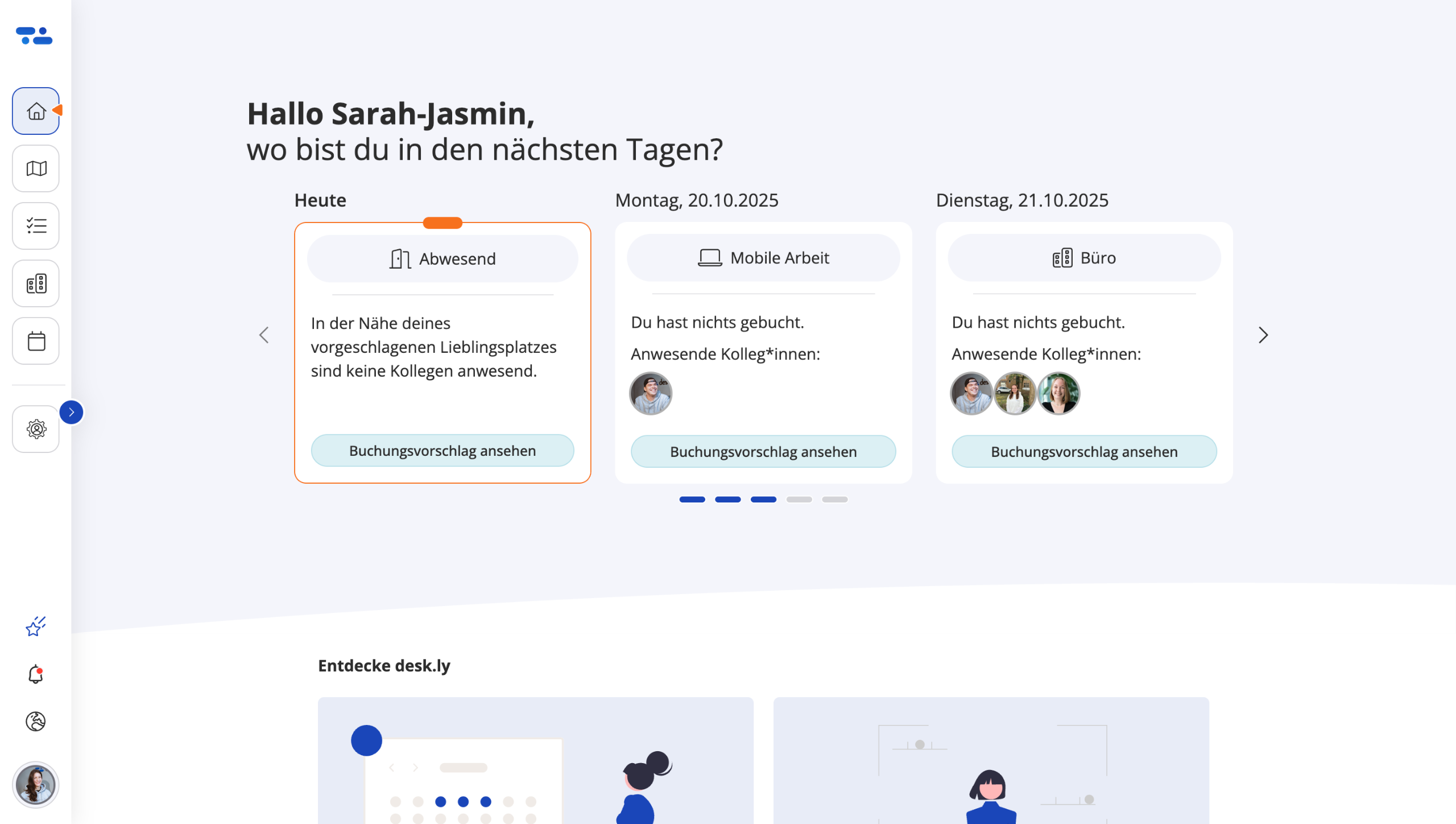Click the shooting star what's new icon
Viewport: 1456px width, 824px height.
tap(35, 627)
